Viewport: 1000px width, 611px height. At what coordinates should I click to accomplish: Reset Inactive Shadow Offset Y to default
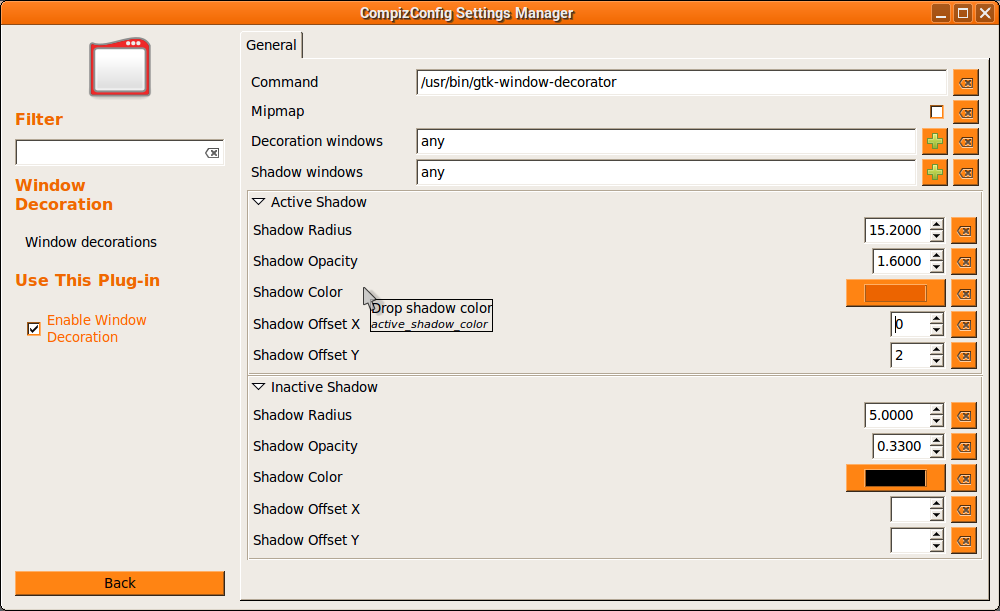point(964,540)
